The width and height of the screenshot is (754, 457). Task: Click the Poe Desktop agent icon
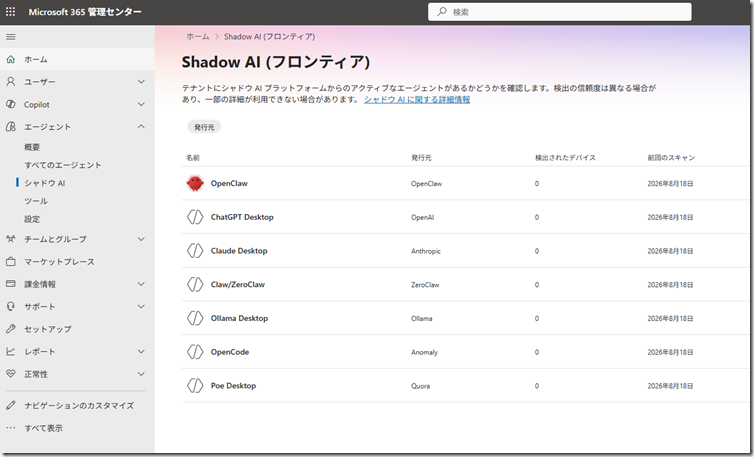tap(195, 385)
